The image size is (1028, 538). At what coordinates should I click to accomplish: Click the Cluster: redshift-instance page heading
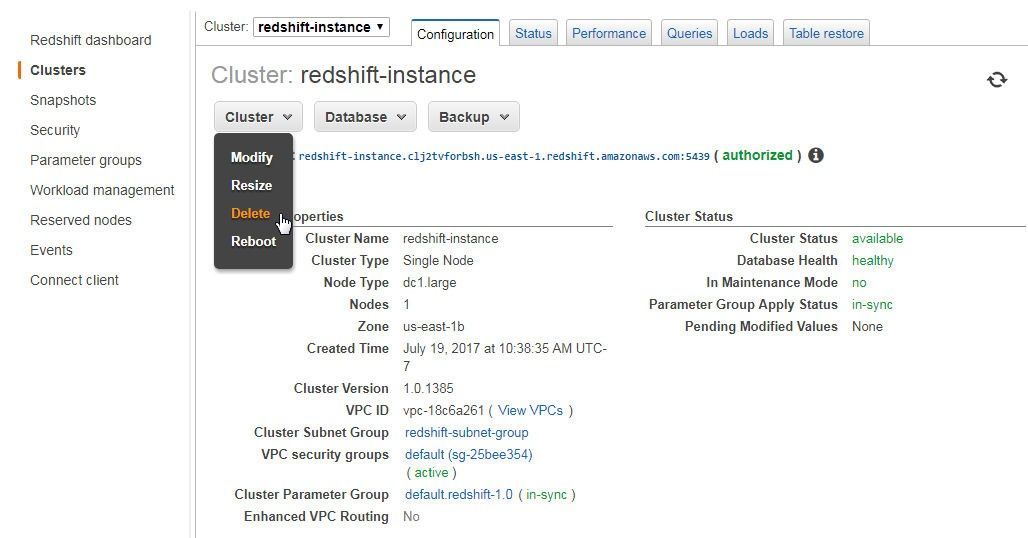pos(344,75)
